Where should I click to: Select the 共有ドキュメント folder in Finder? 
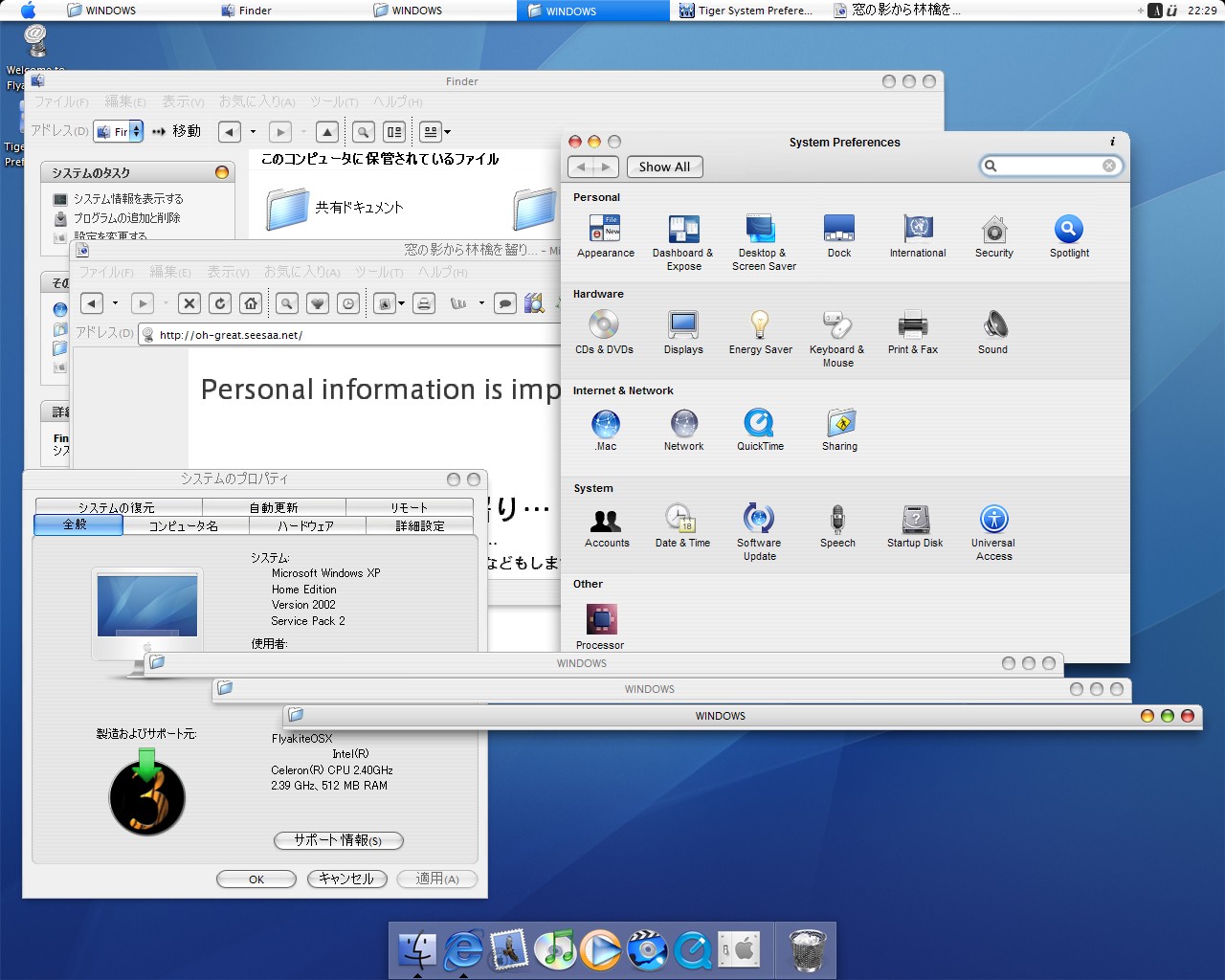tap(335, 208)
